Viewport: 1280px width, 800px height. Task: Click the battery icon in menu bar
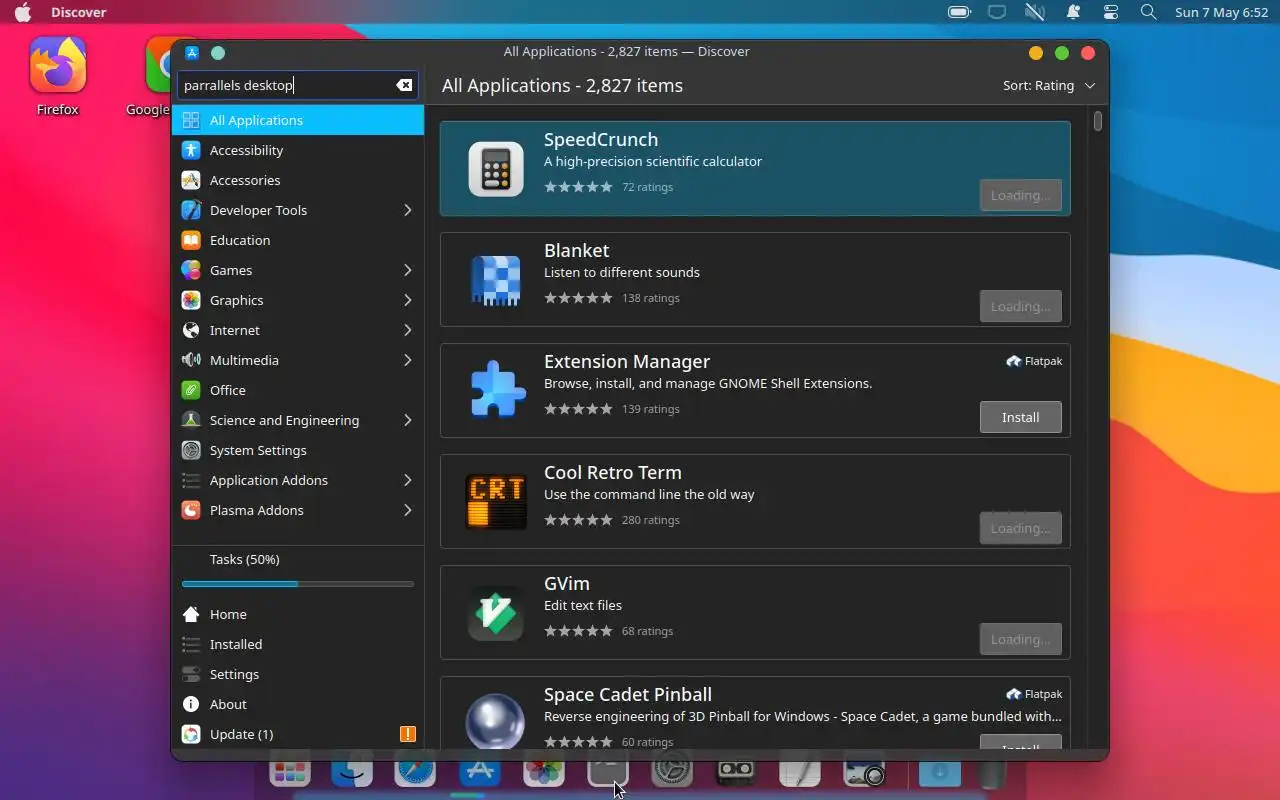pyautogui.click(x=959, y=12)
